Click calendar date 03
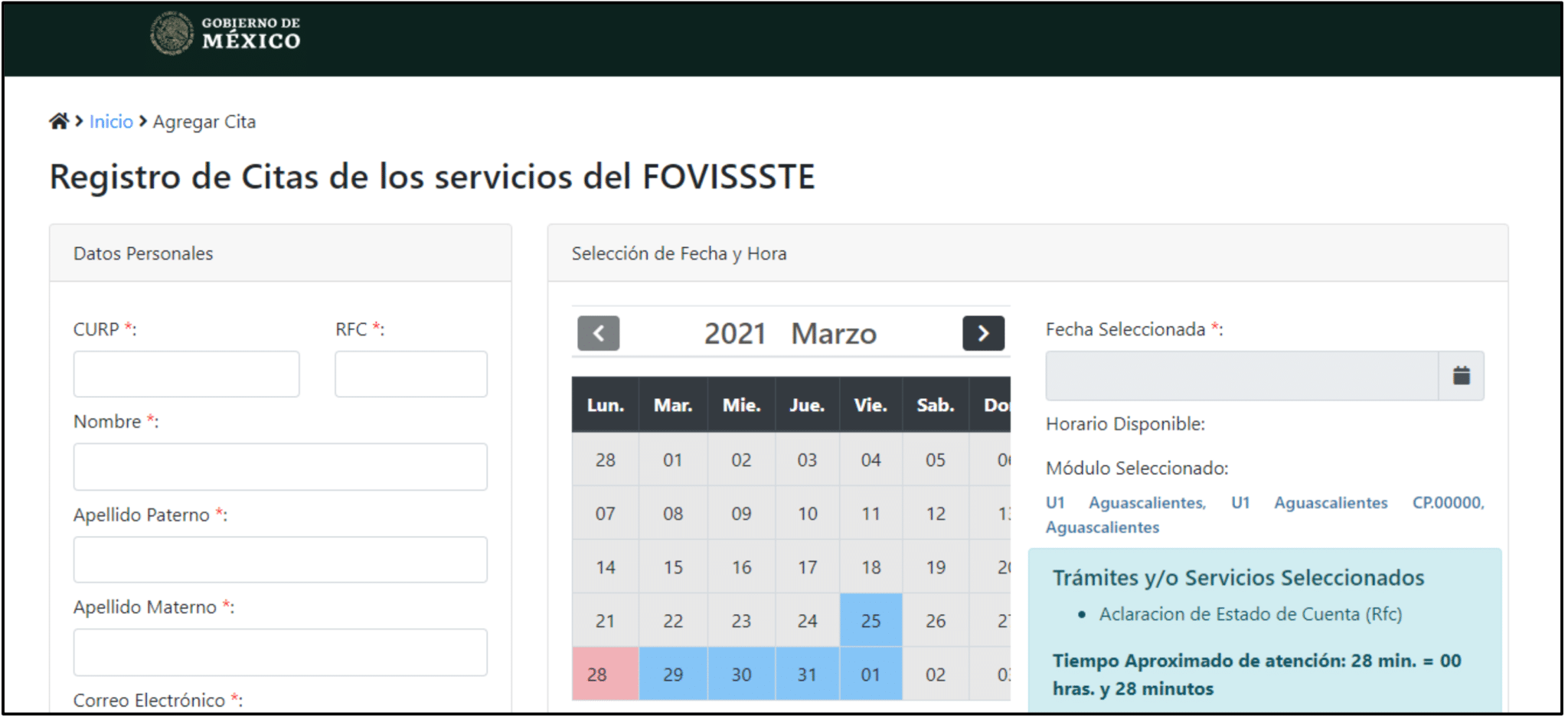The image size is (1568, 719). coord(807,459)
